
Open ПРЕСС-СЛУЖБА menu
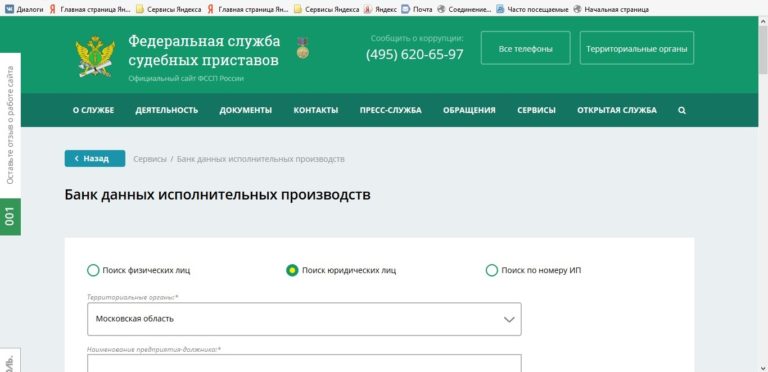click(x=390, y=110)
